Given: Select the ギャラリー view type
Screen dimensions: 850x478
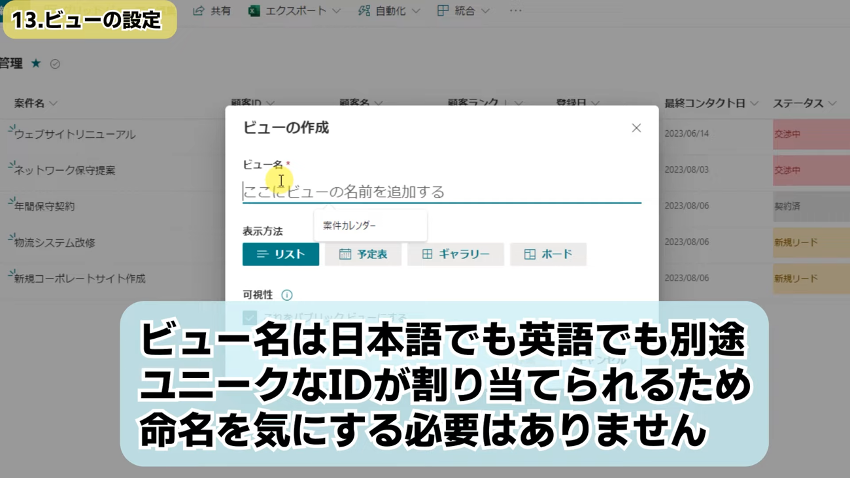Looking at the screenshot, I should pyautogui.click(x=455, y=254).
